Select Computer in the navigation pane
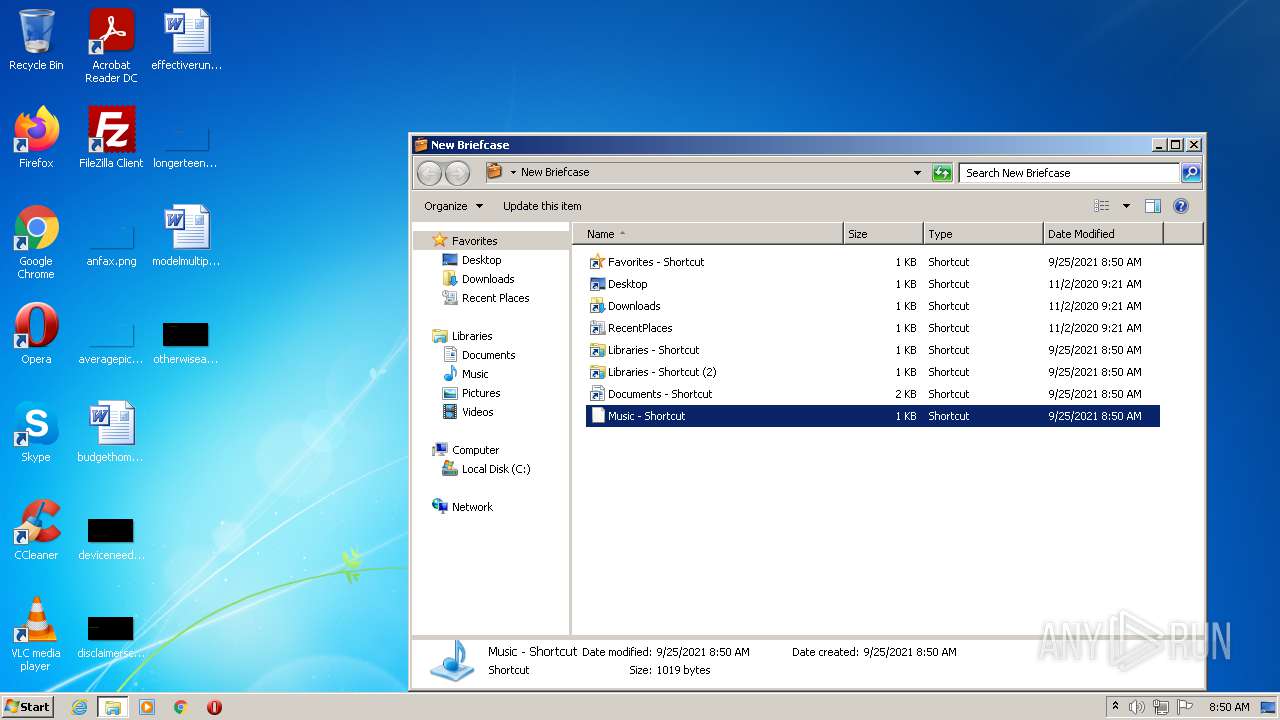The image size is (1280, 720). pyautogui.click(x=475, y=450)
